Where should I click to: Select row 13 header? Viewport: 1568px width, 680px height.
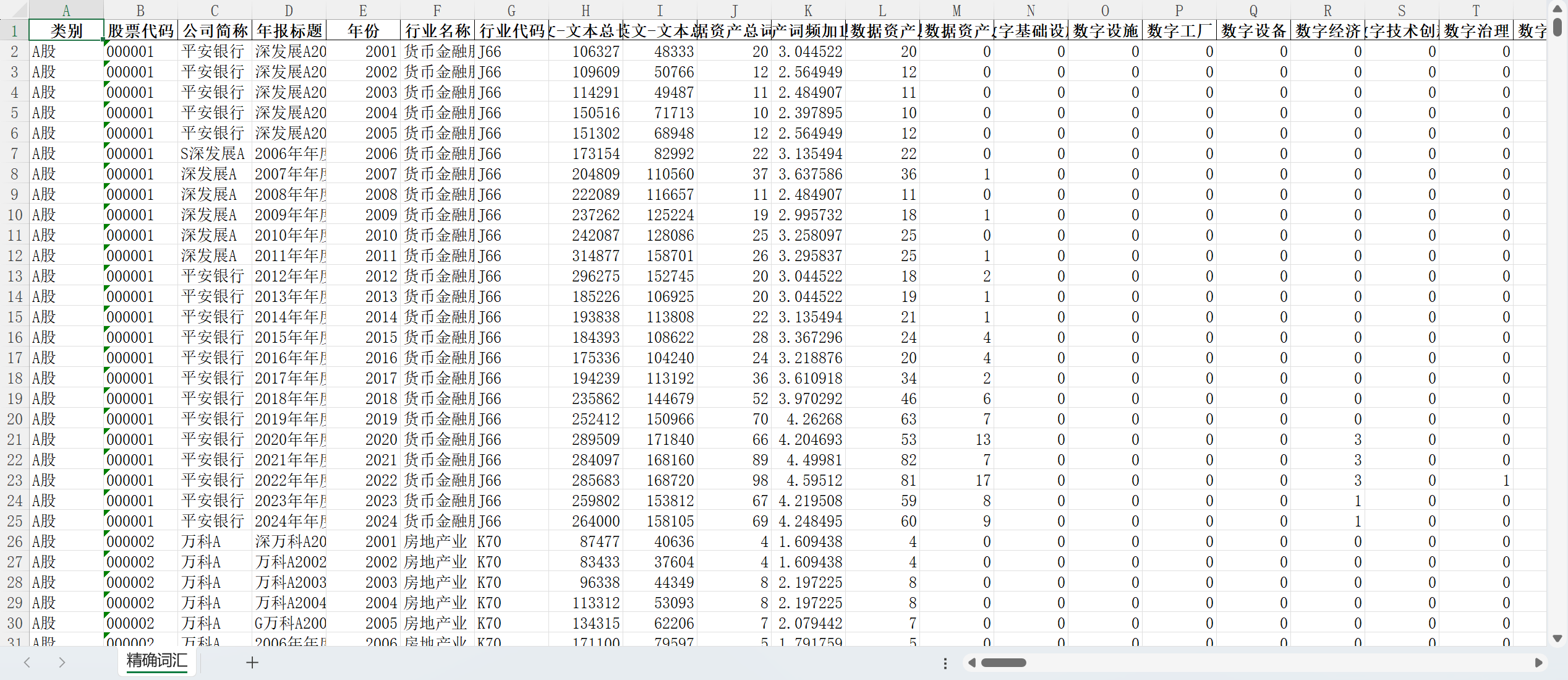14,276
